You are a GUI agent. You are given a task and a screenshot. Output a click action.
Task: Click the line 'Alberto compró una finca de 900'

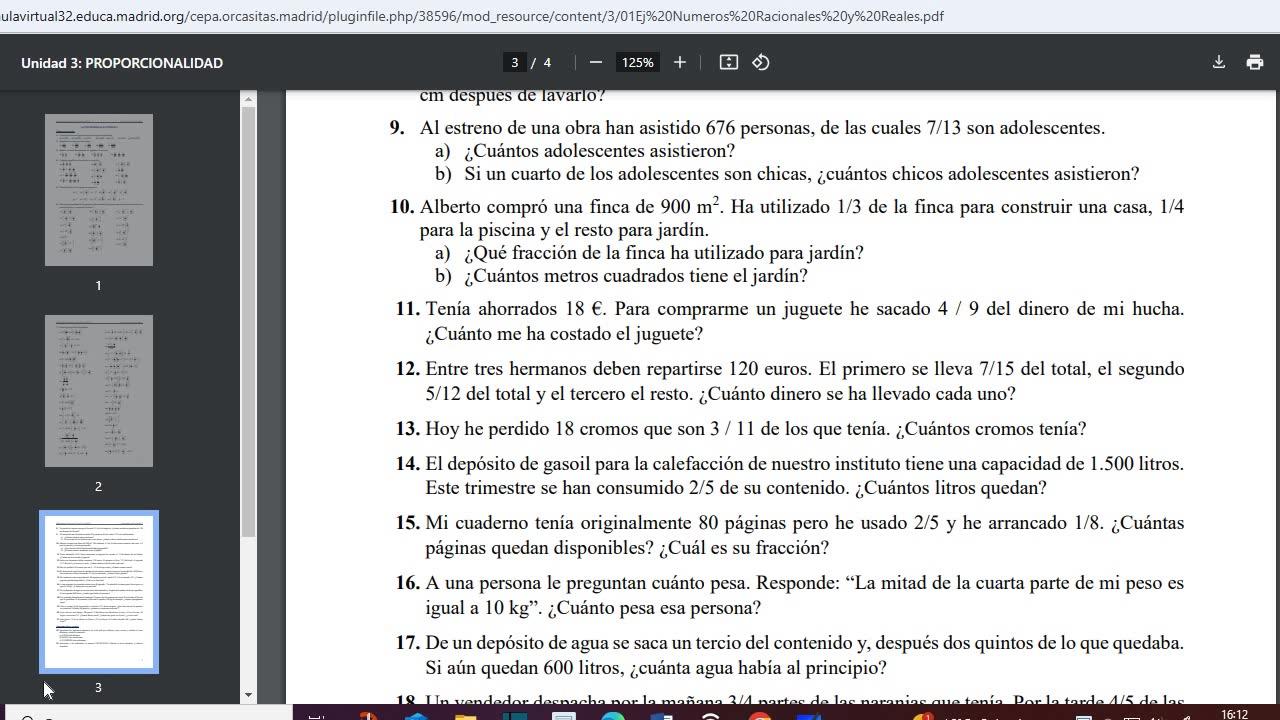click(802, 207)
